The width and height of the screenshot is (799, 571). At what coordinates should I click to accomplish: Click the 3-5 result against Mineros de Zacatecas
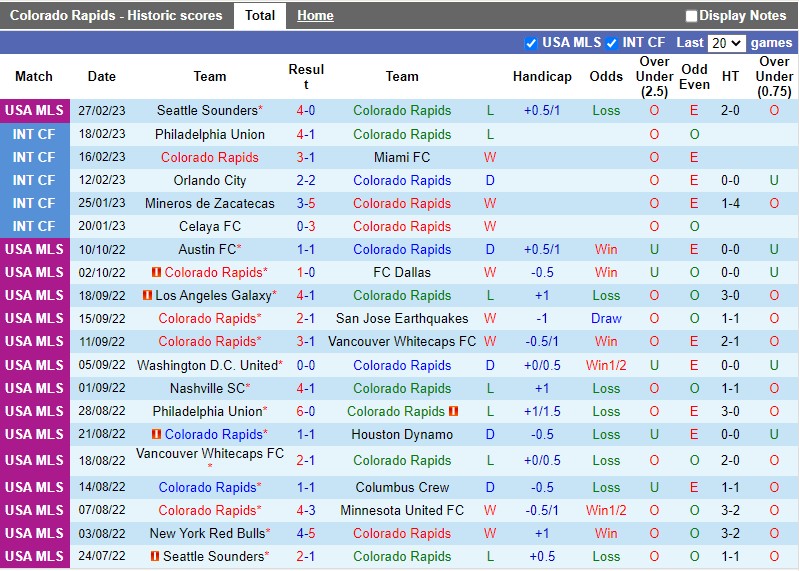pos(306,203)
